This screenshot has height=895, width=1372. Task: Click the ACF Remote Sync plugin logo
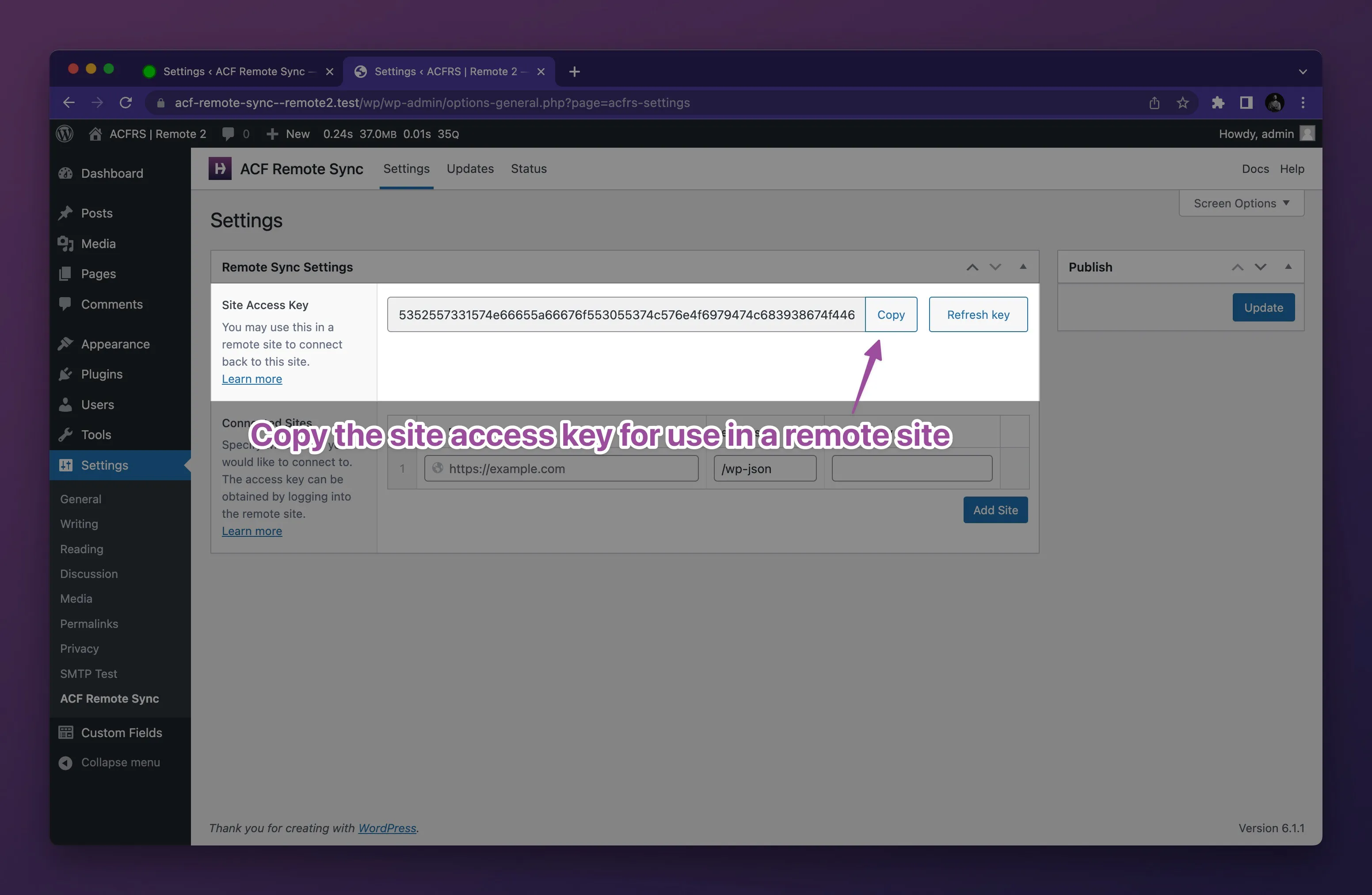pos(220,168)
